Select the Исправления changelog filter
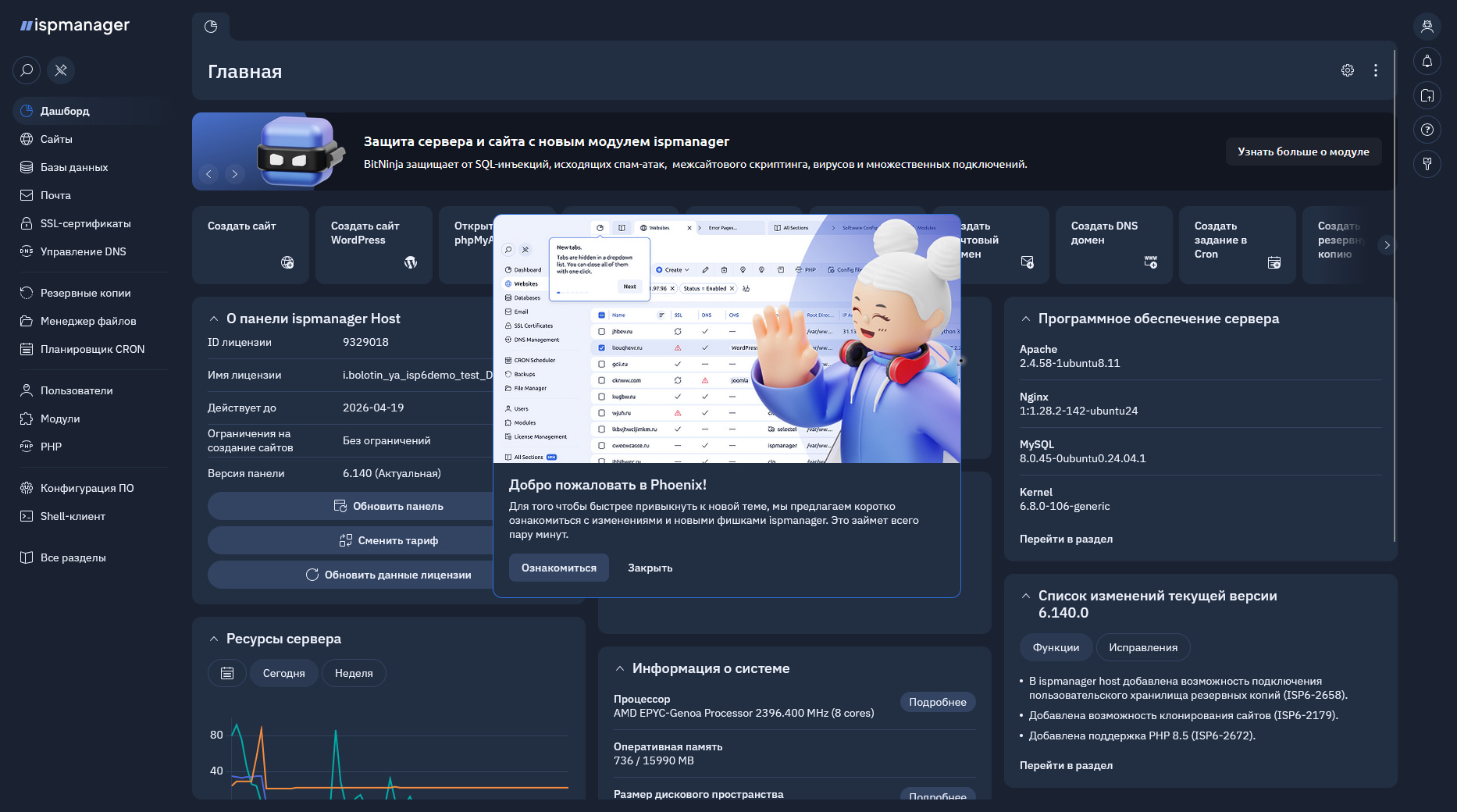The width and height of the screenshot is (1457, 812). click(x=1142, y=647)
